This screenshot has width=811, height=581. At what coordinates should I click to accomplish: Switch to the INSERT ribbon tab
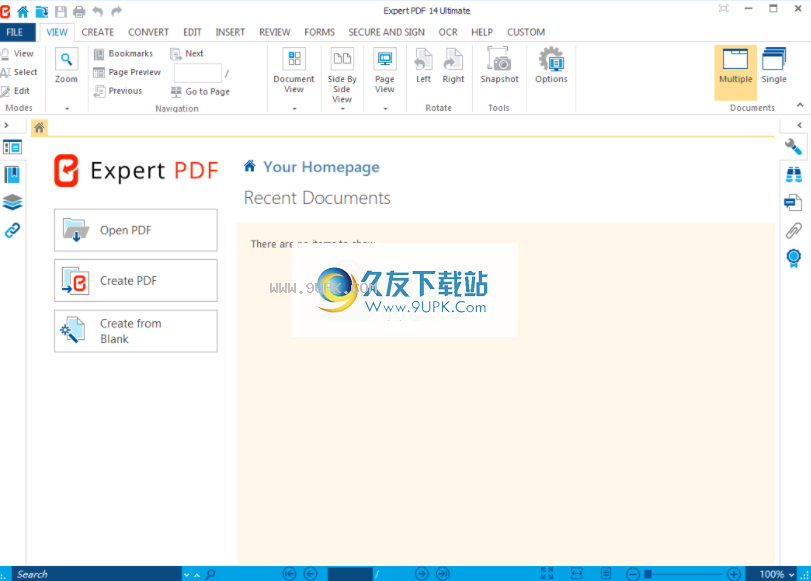[x=230, y=32]
